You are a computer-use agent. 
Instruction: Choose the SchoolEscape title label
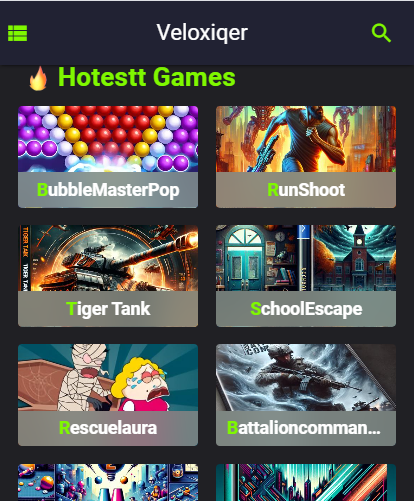coord(306,309)
